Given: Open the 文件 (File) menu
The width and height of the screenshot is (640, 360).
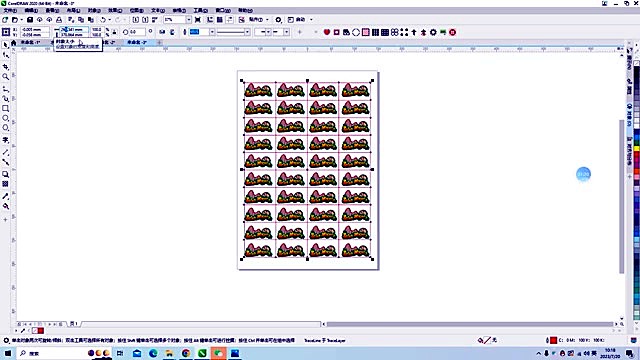Looking at the screenshot, I should 10,10.
